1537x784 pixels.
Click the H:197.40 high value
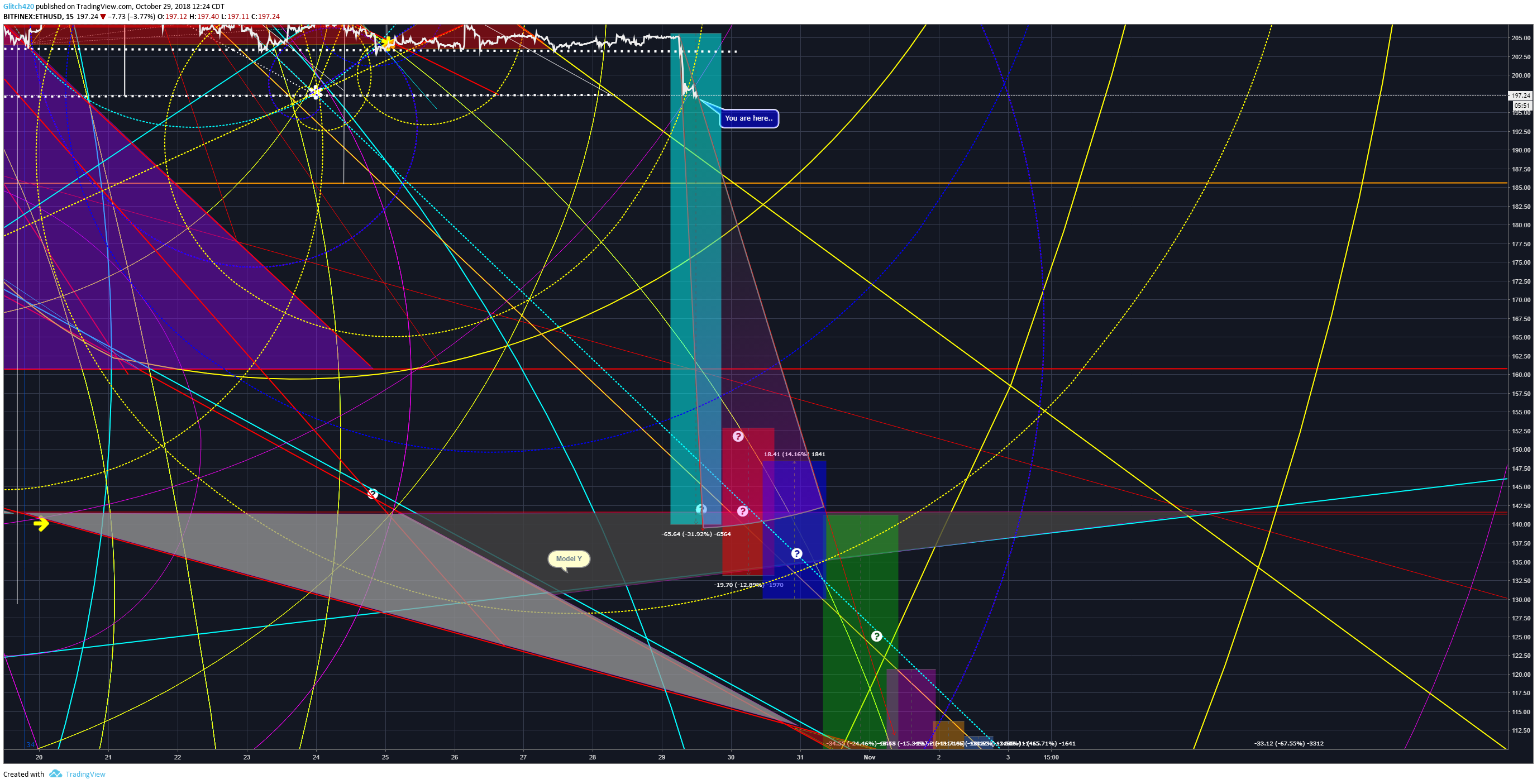click(x=204, y=17)
